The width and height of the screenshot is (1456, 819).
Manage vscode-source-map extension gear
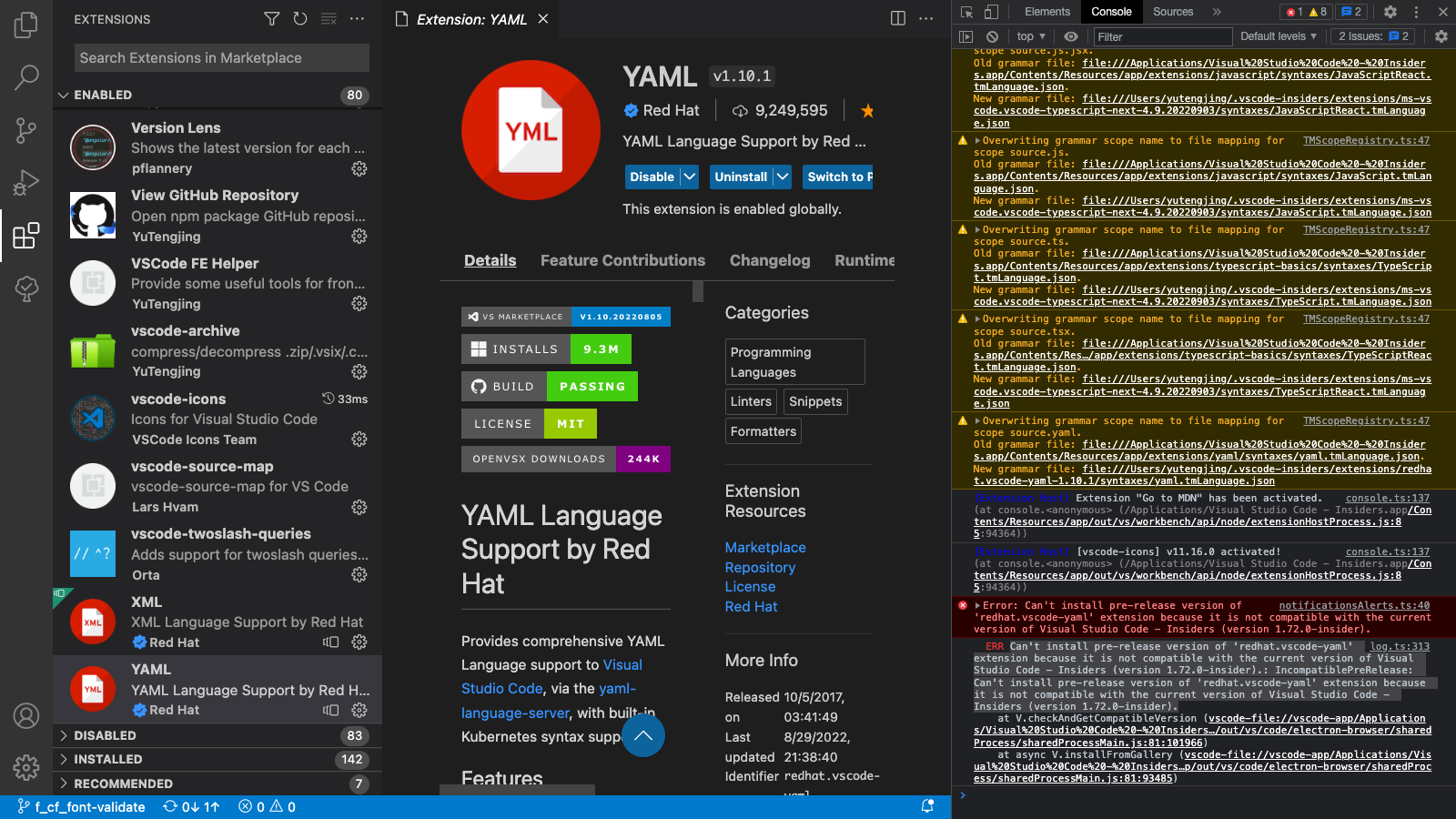tap(359, 507)
